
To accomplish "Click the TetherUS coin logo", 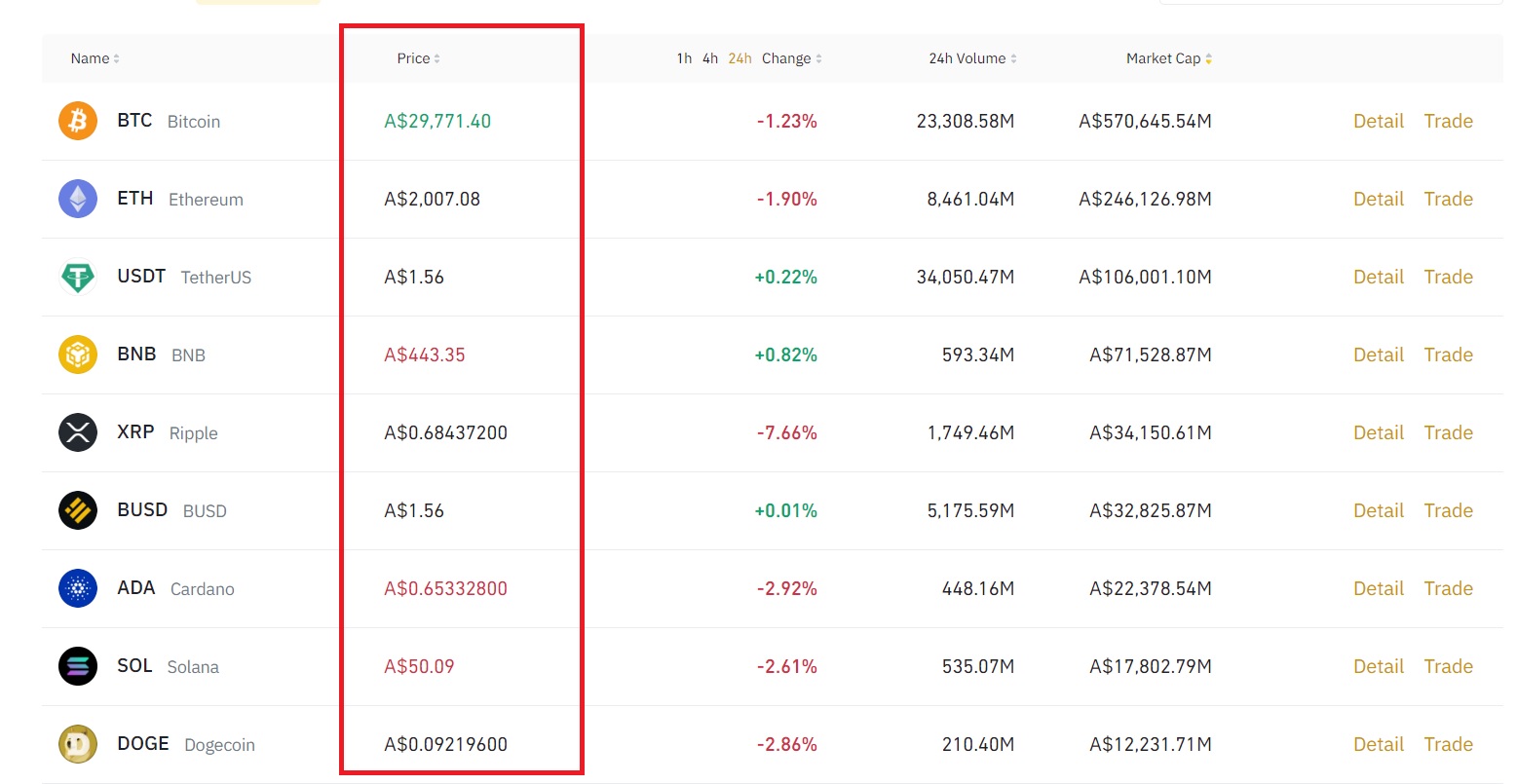I will [x=78, y=277].
